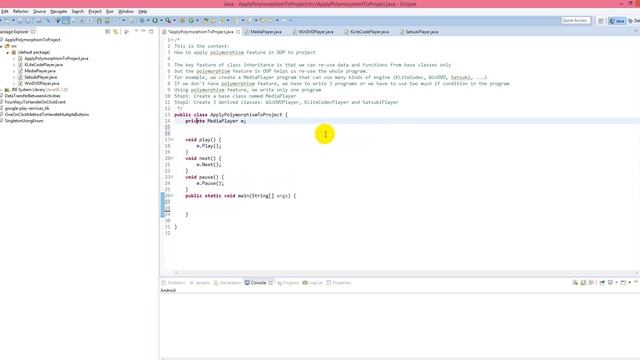Switch to the SatsukiPlayer.java editor tab
Viewport: 640px width, 360px height.
(x=422, y=31)
